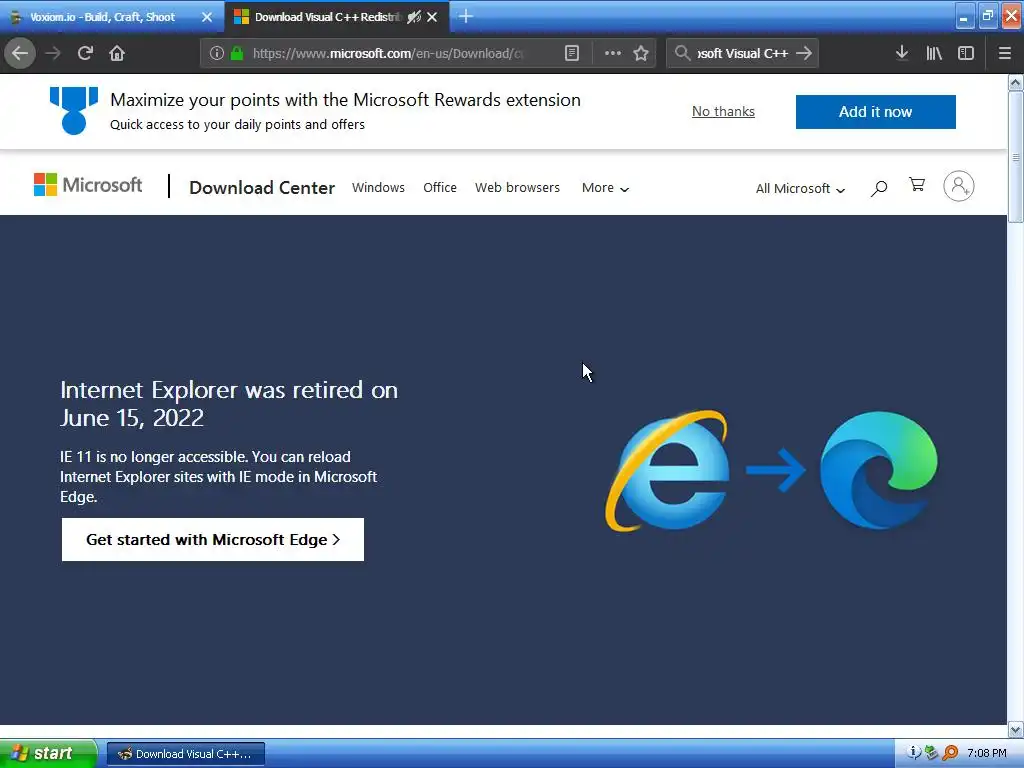This screenshot has height=768, width=1024.
Task: Dismiss banner with No thanks
Action: tap(723, 111)
